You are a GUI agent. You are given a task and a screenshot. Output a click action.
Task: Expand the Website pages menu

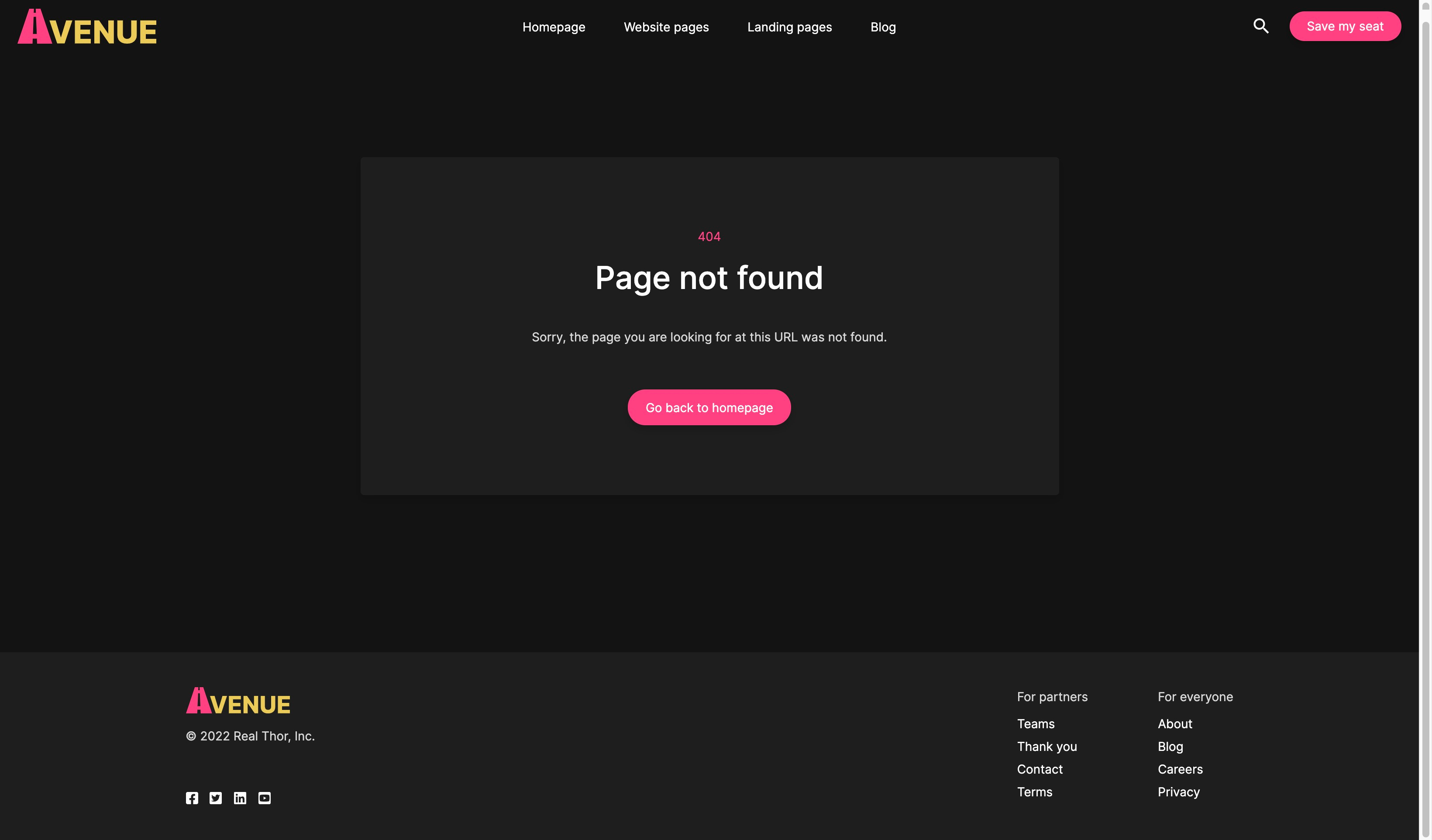coord(666,27)
